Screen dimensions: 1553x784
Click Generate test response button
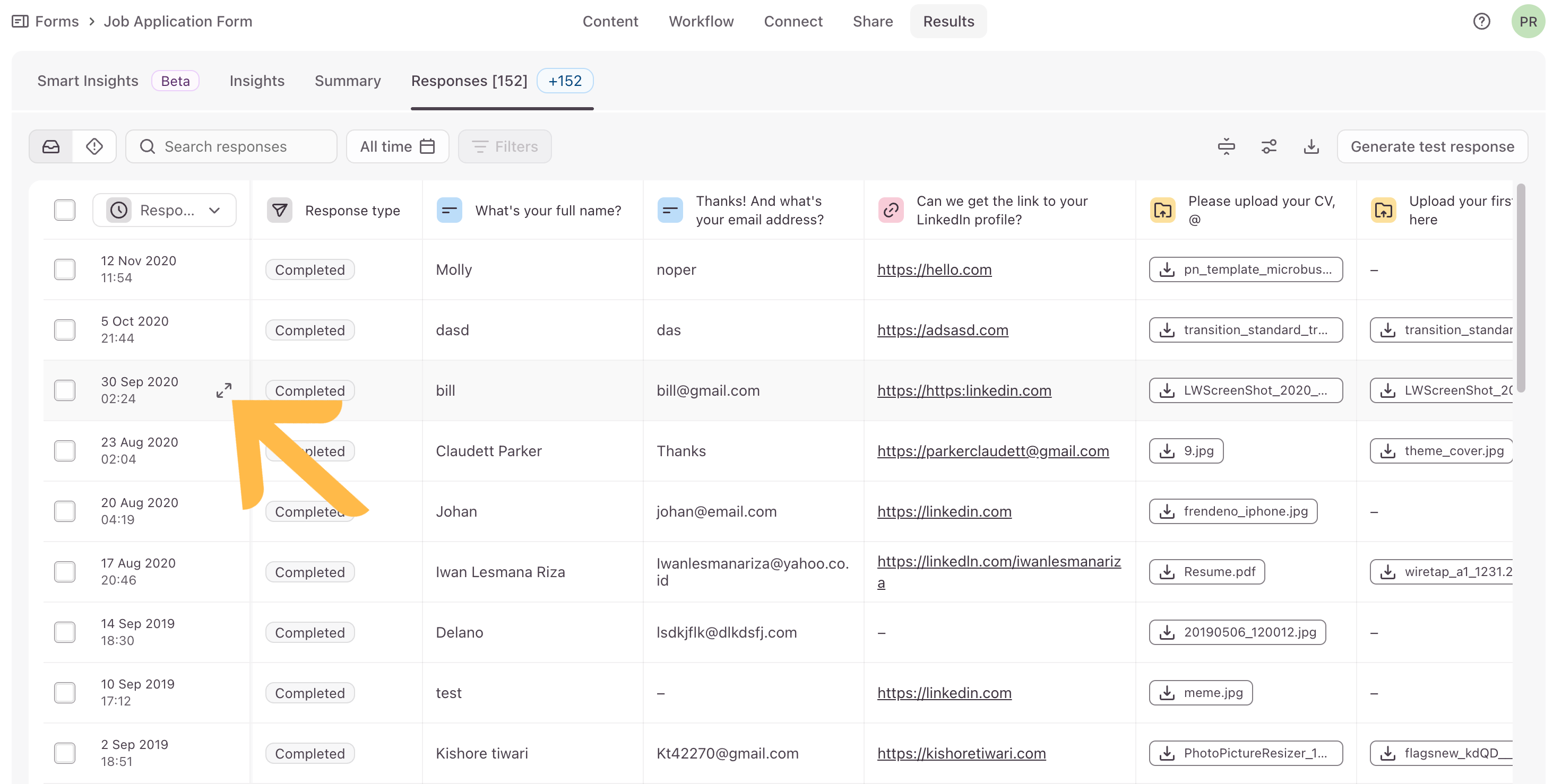(1432, 146)
